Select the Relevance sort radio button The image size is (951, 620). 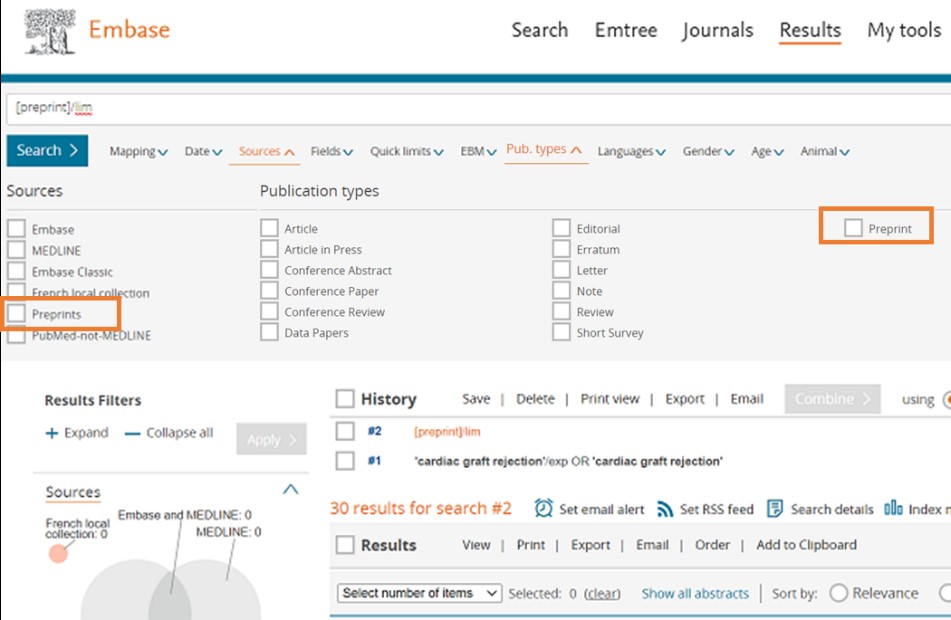(x=838, y=593)
